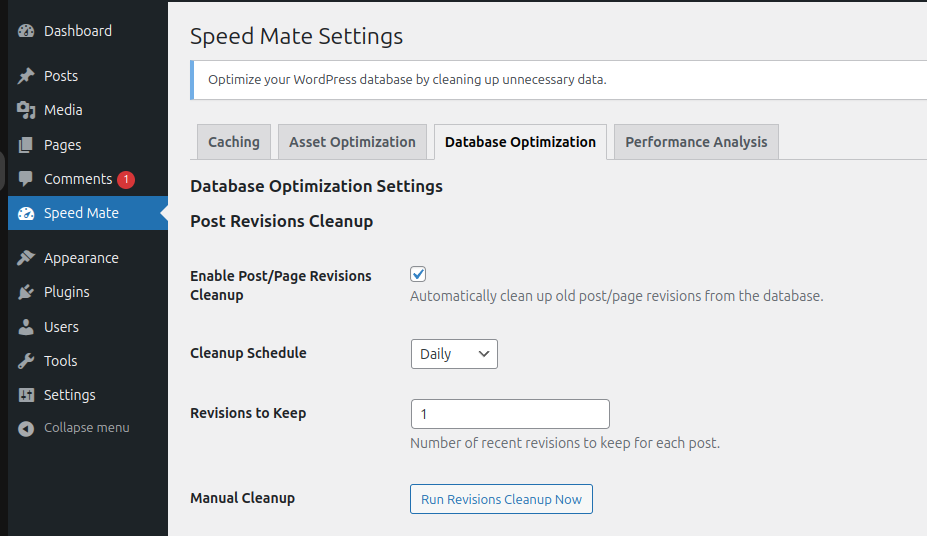Image resolution: width=927 pixels, height=536 pixels.
Task: Run Revisions Cleanup Now
Action: (x=501, y=499)
